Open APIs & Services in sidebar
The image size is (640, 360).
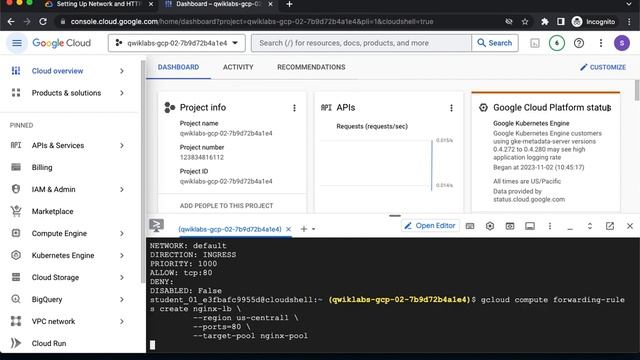pos(58,145)
